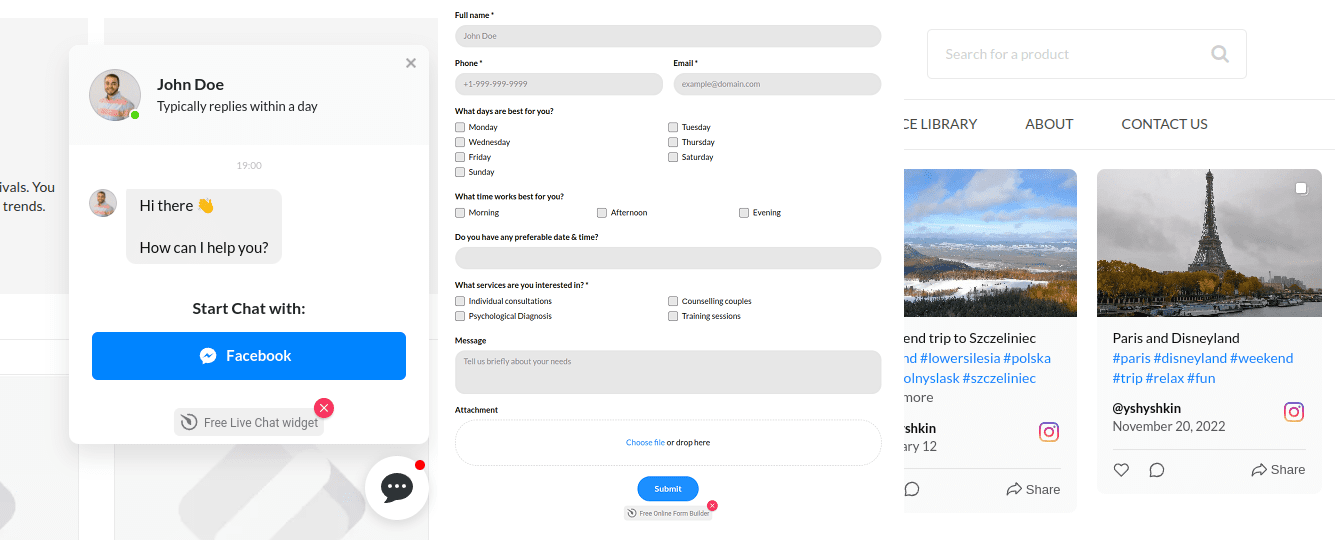Image resolution: width=1336 pixels, height=540 pixels.
Task: Open the Free Online Form Builder link
Action: tap(668, 513)
